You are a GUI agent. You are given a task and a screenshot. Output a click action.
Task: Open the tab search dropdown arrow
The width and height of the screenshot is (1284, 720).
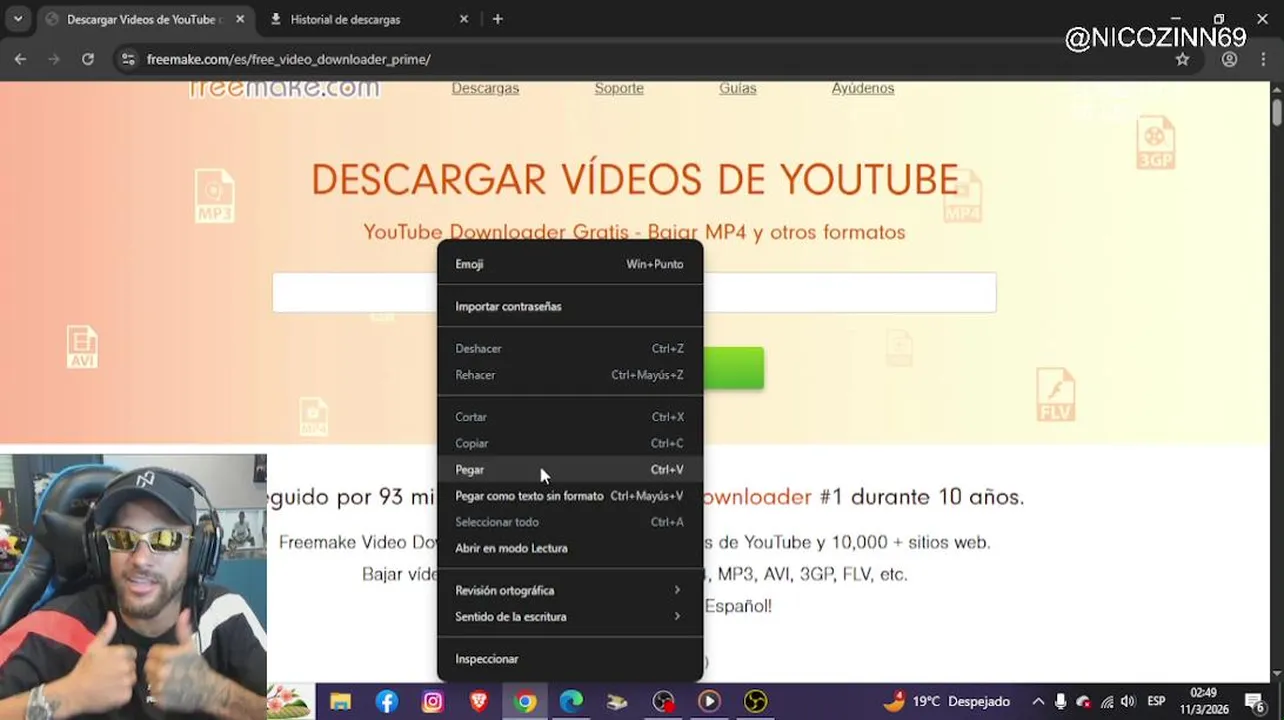[x=18, y=19]
